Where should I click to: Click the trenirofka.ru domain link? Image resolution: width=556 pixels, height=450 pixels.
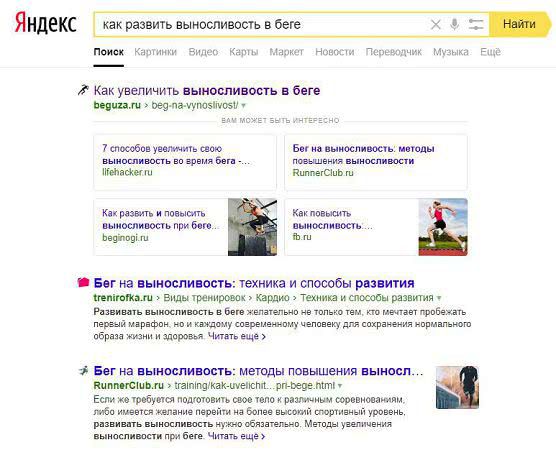click(x=123, y=298)
